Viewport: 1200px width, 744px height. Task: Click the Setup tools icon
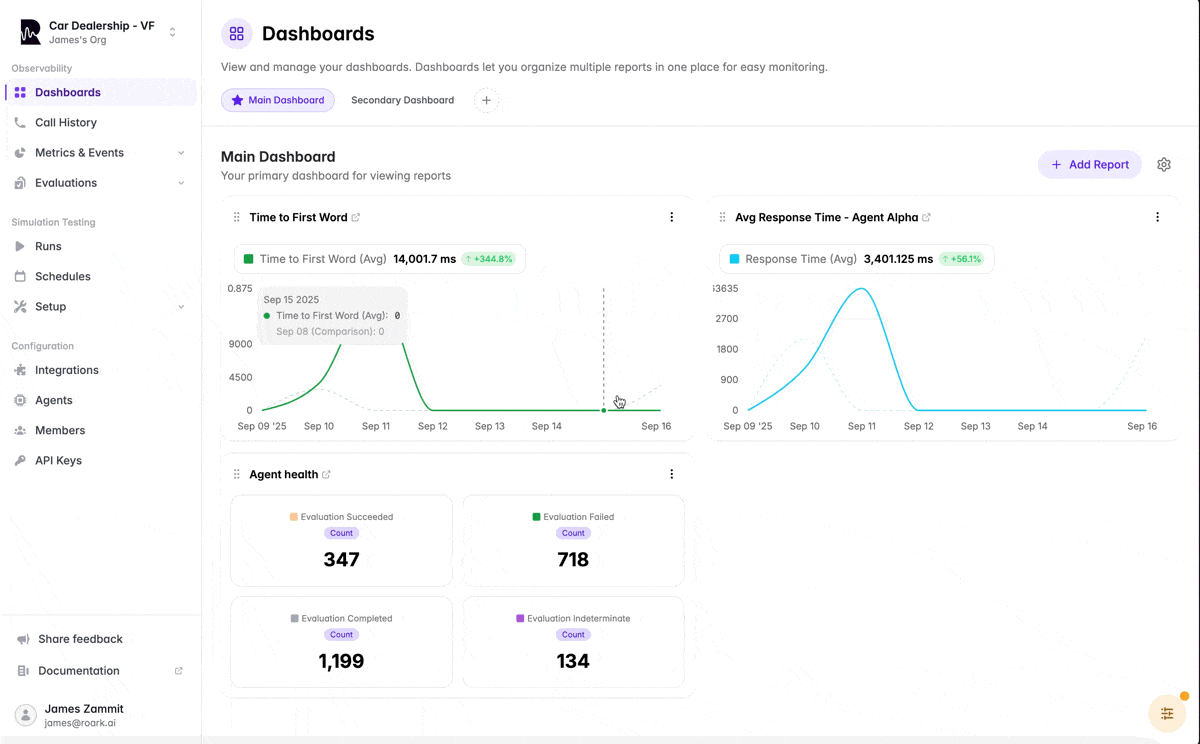coord(20,307)
